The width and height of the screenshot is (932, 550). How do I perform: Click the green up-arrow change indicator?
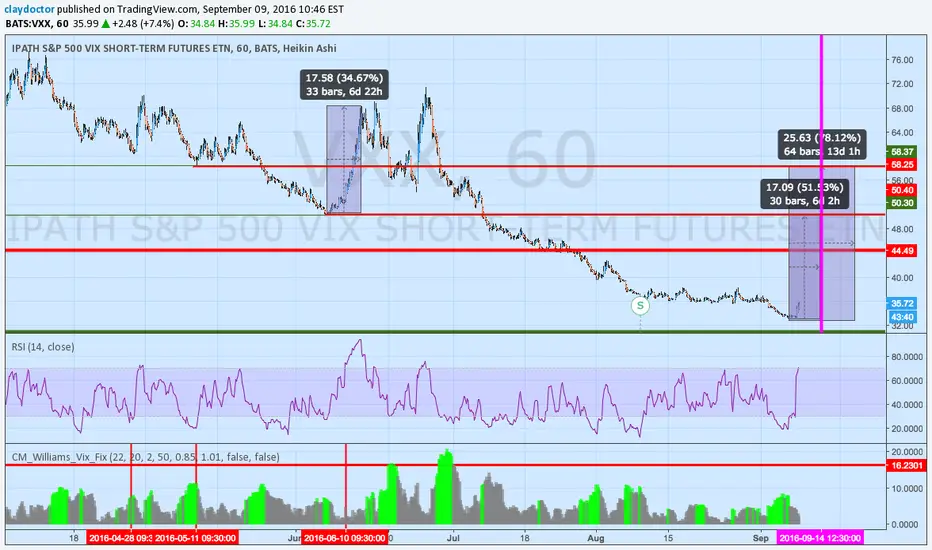[105, 24]
